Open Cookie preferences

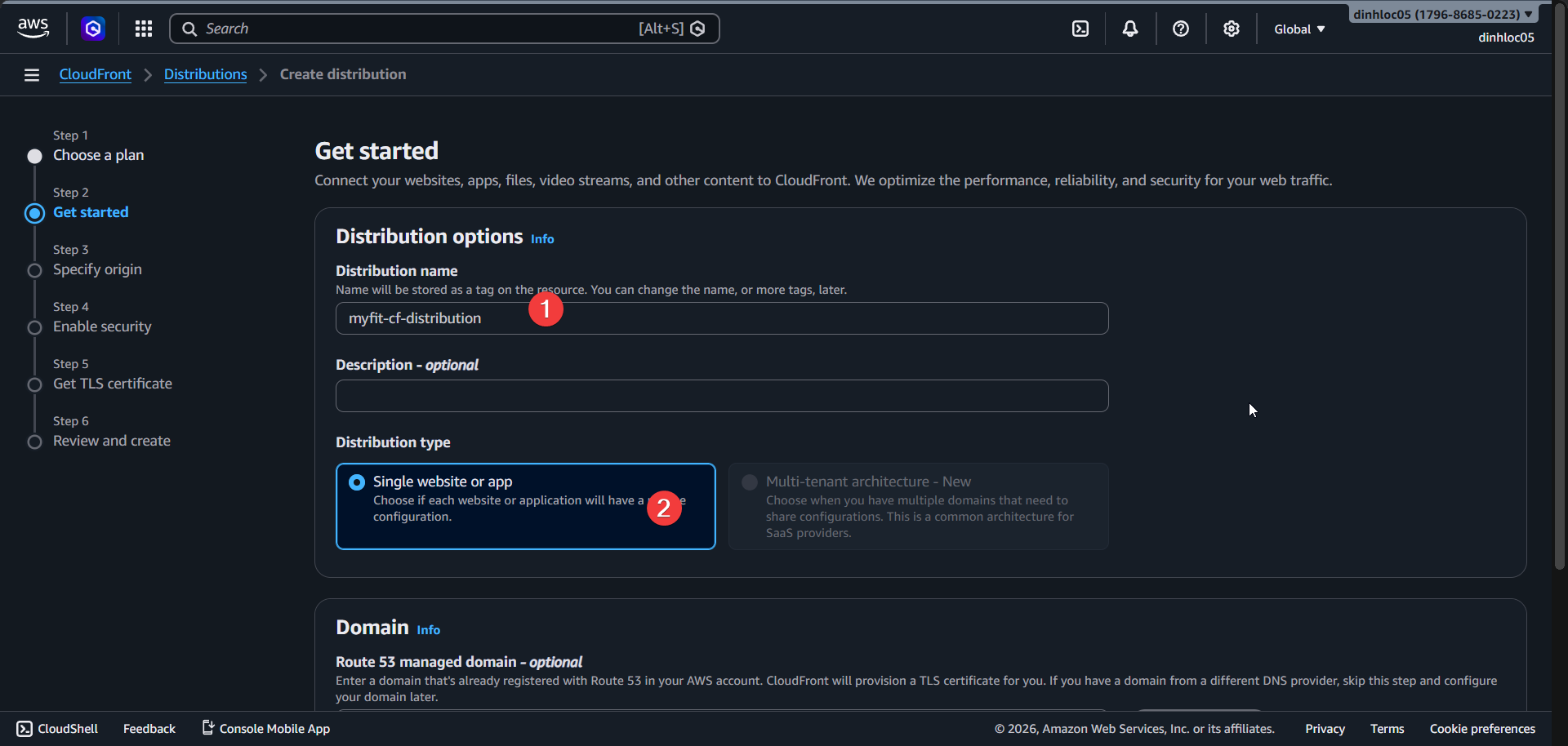(x=1482, y=728)
